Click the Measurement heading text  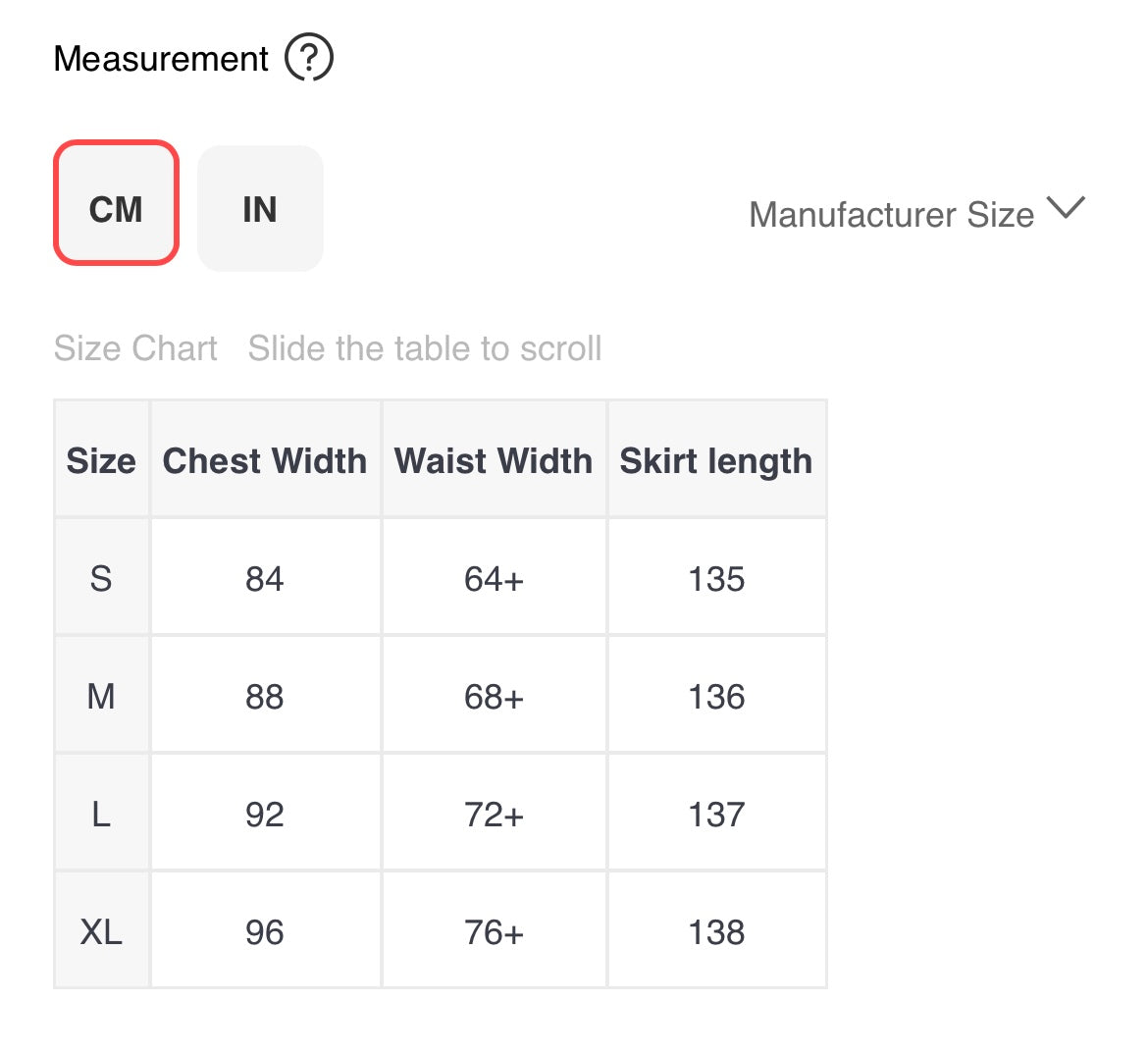[x=161, y=59]
